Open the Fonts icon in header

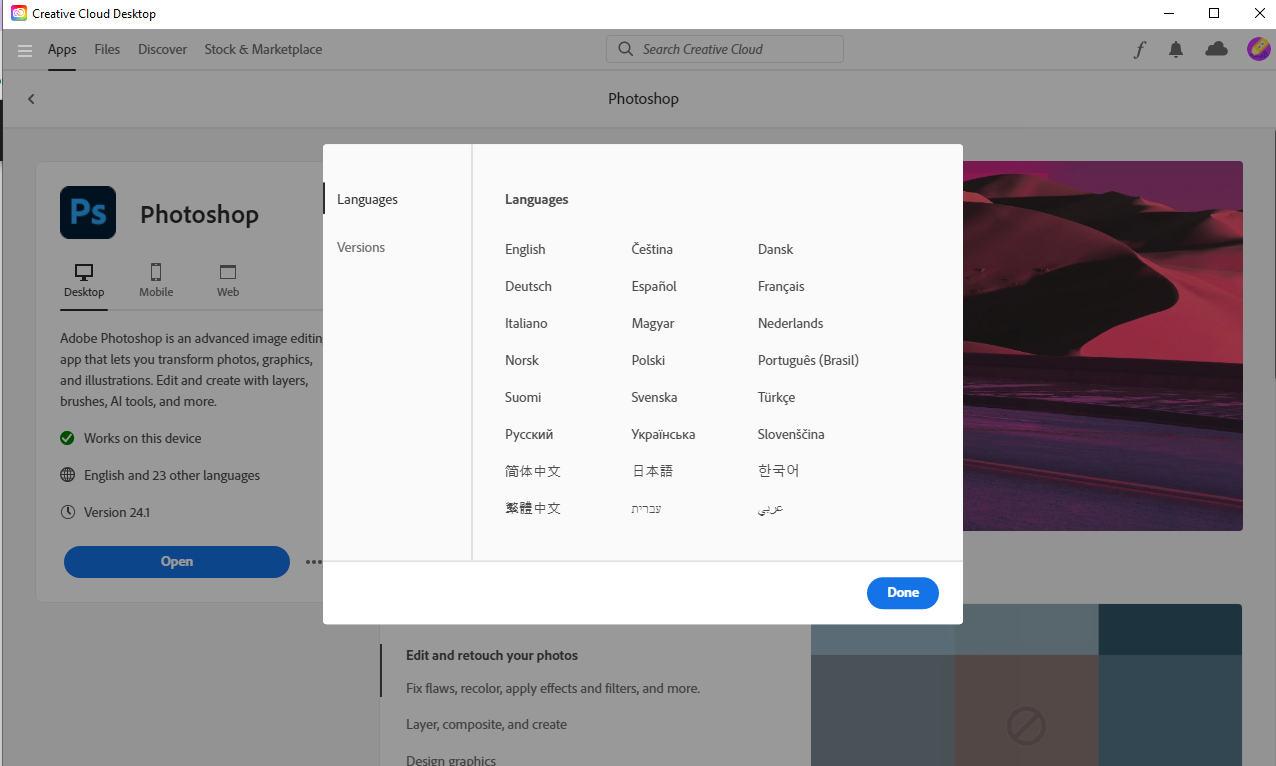click(x=1139, y=49)
